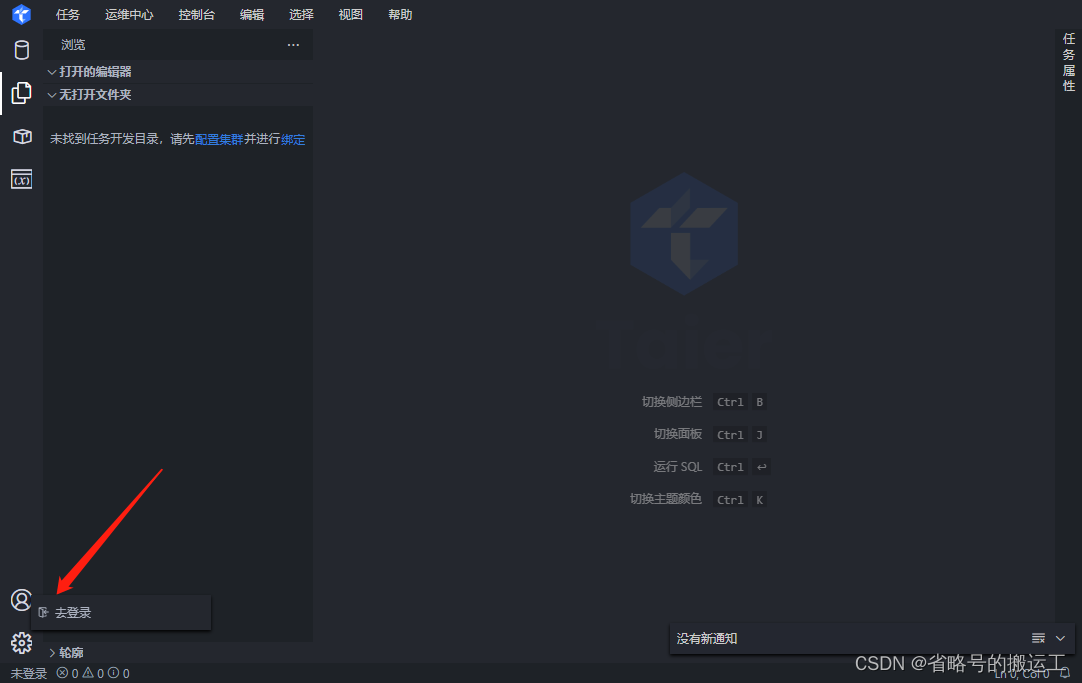The width and height of the screenshot is (1082, 683).
Task: Open the 视图 menu
Action: point(351,14)
